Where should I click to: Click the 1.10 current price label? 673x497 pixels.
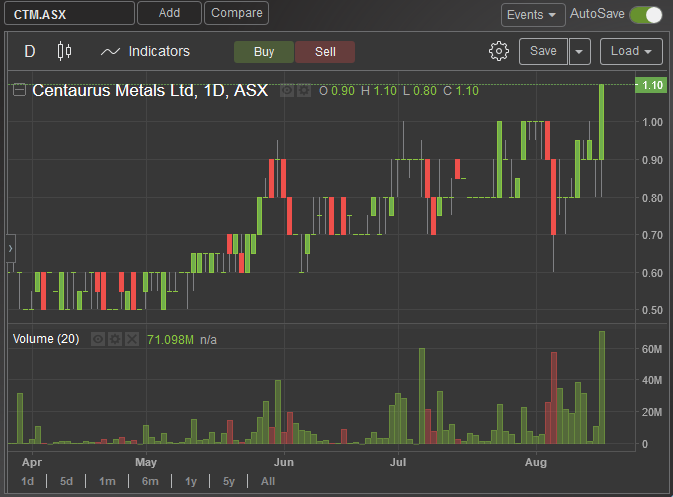(x=652, y=85)
